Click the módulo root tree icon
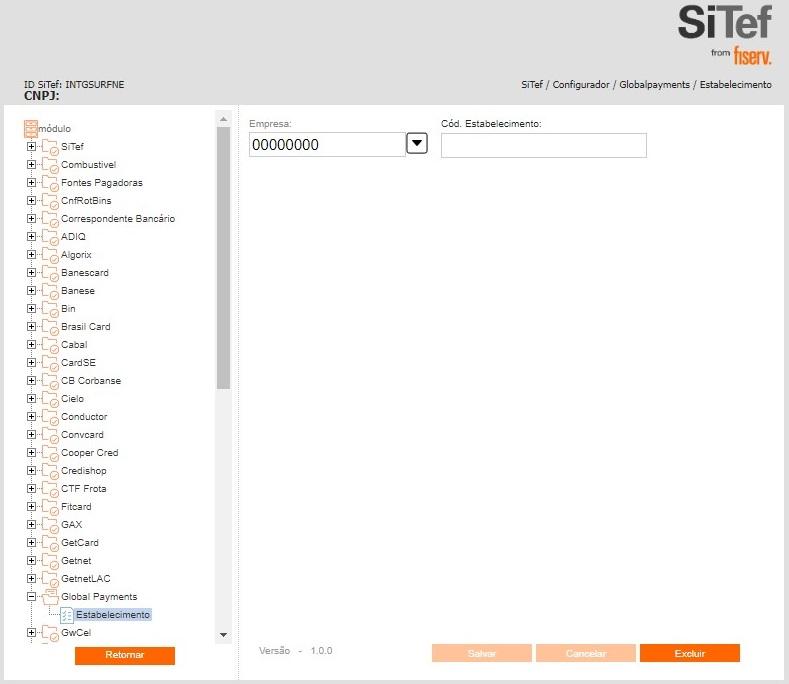The width and height of the screenshot is (789, 684). (30, 128)
